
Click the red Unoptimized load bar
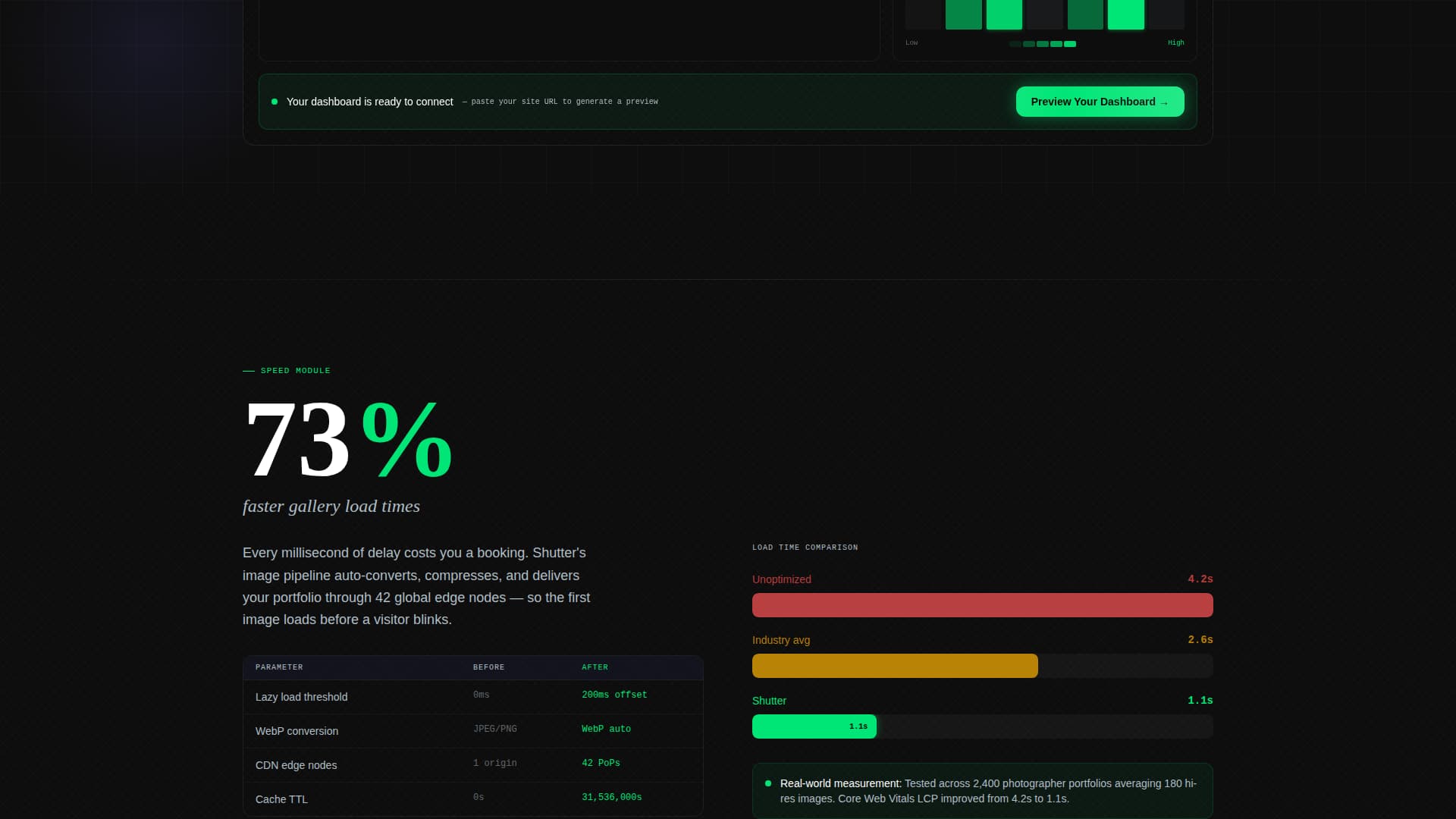coord(982,605)
